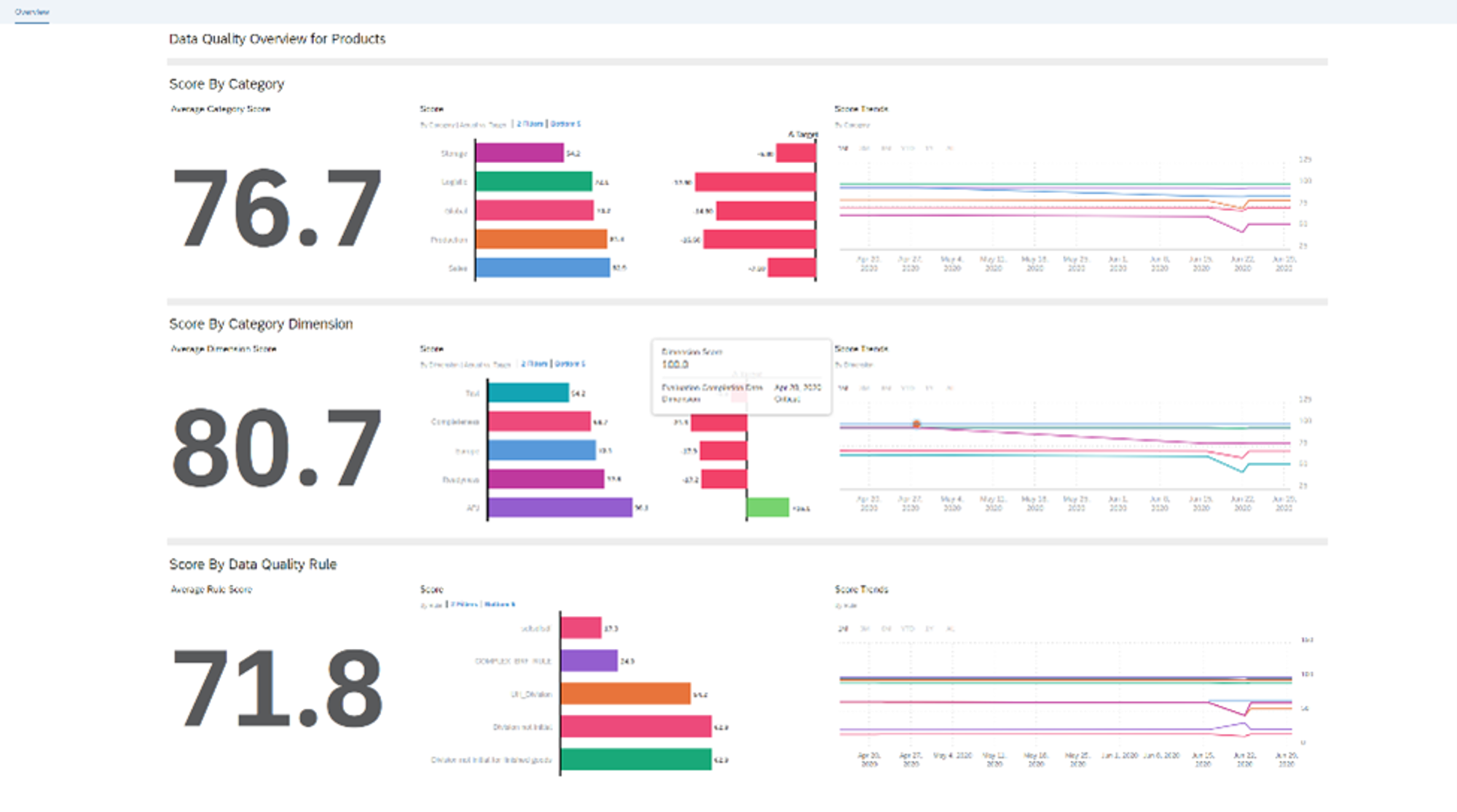Open the 2 Filters list in Score By Category
The image size is (1457, 812).
(x=530, y=124)
